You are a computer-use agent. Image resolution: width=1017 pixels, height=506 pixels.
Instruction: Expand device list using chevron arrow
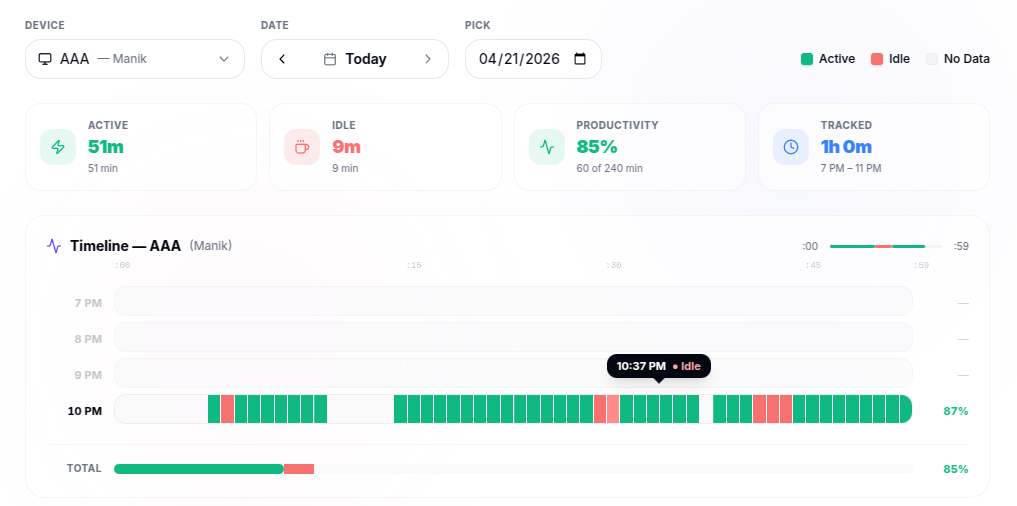pyautogui.click(x=224, y=59)
